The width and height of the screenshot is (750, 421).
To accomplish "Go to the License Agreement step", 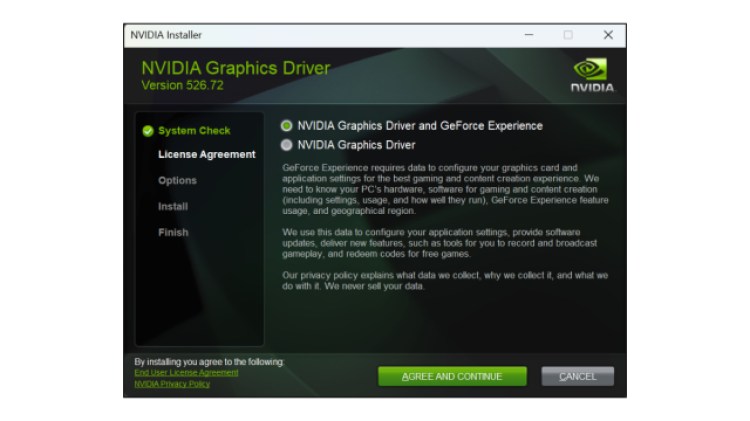I will tap(206, 155).
